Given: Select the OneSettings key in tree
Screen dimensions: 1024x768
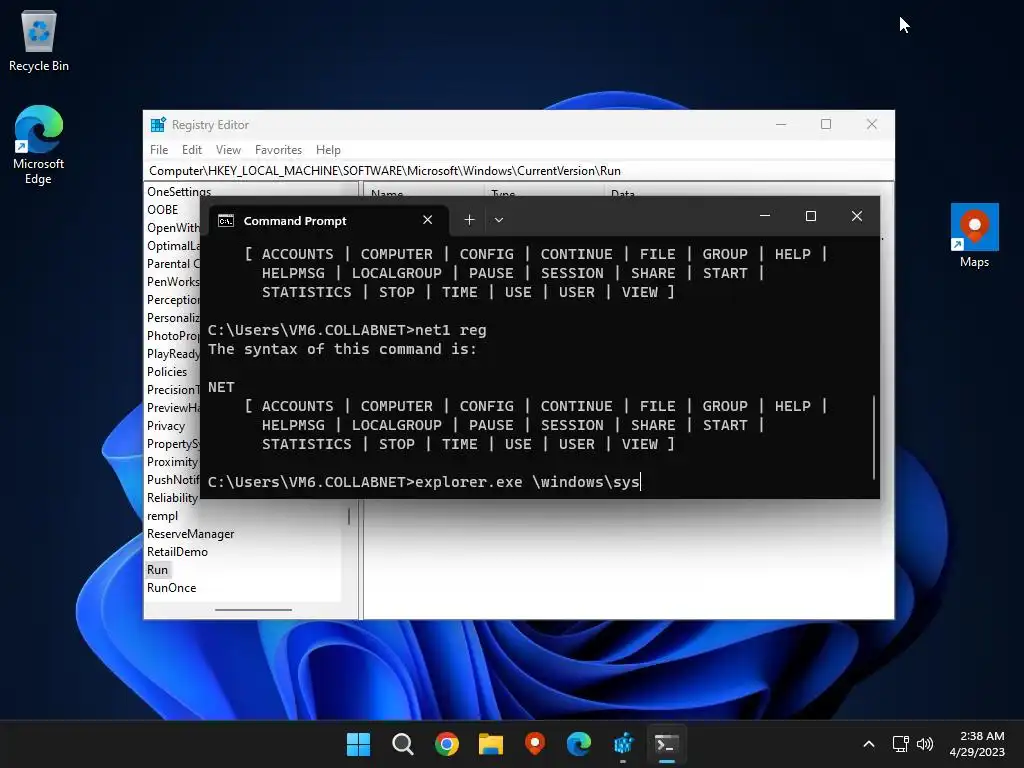Looking at the screenshot, I should click(x=178, y=191).
